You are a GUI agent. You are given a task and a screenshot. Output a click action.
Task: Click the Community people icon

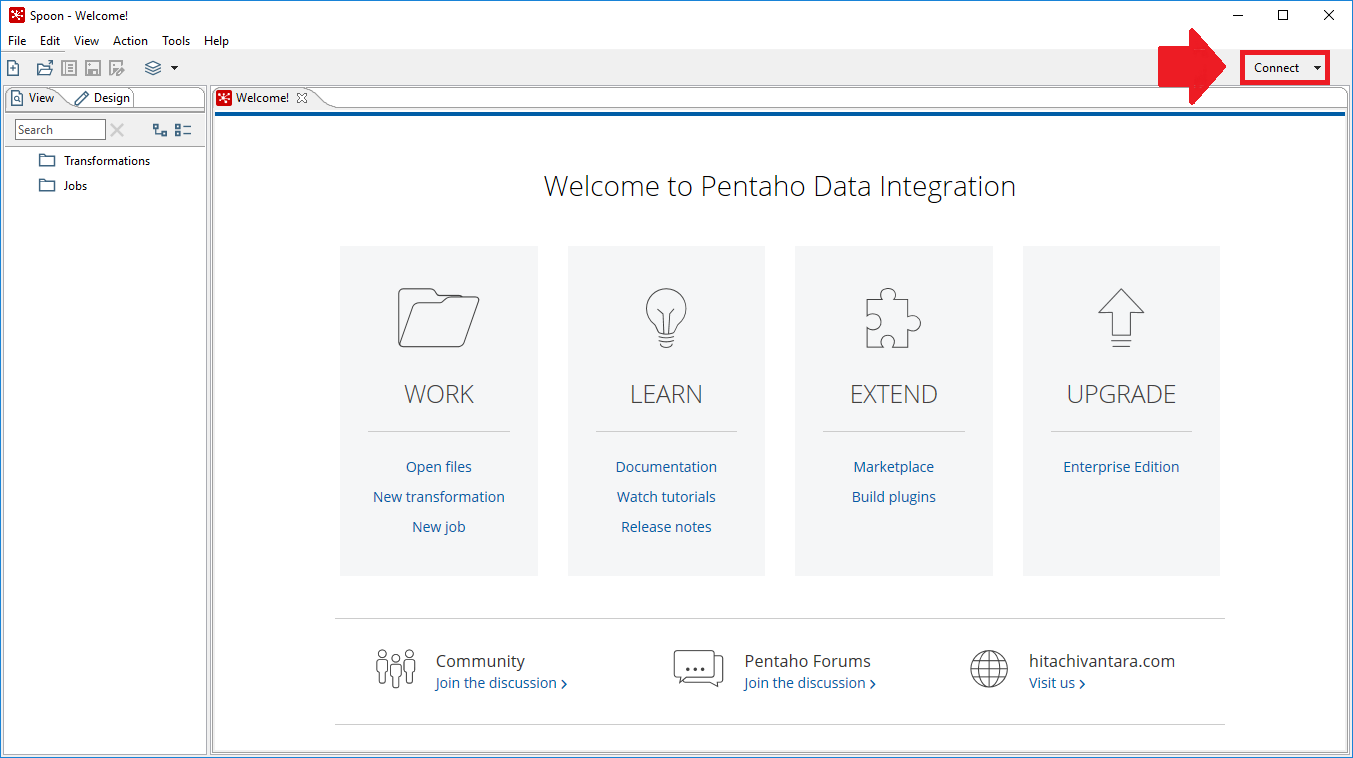(x=395, y=668)
